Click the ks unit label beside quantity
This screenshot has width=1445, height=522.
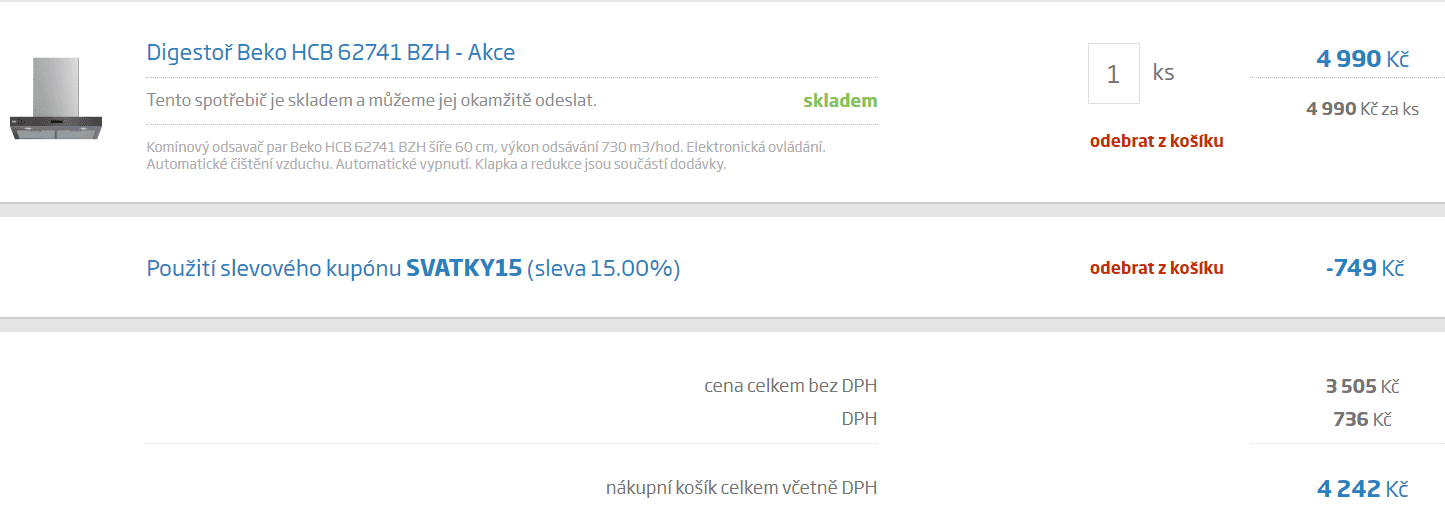[1163, 73]
